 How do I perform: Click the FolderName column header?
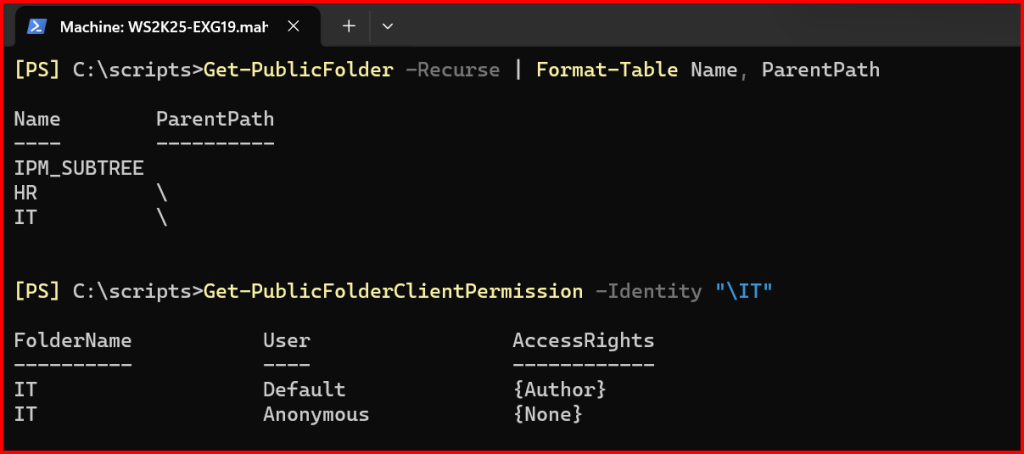point(73,340)
